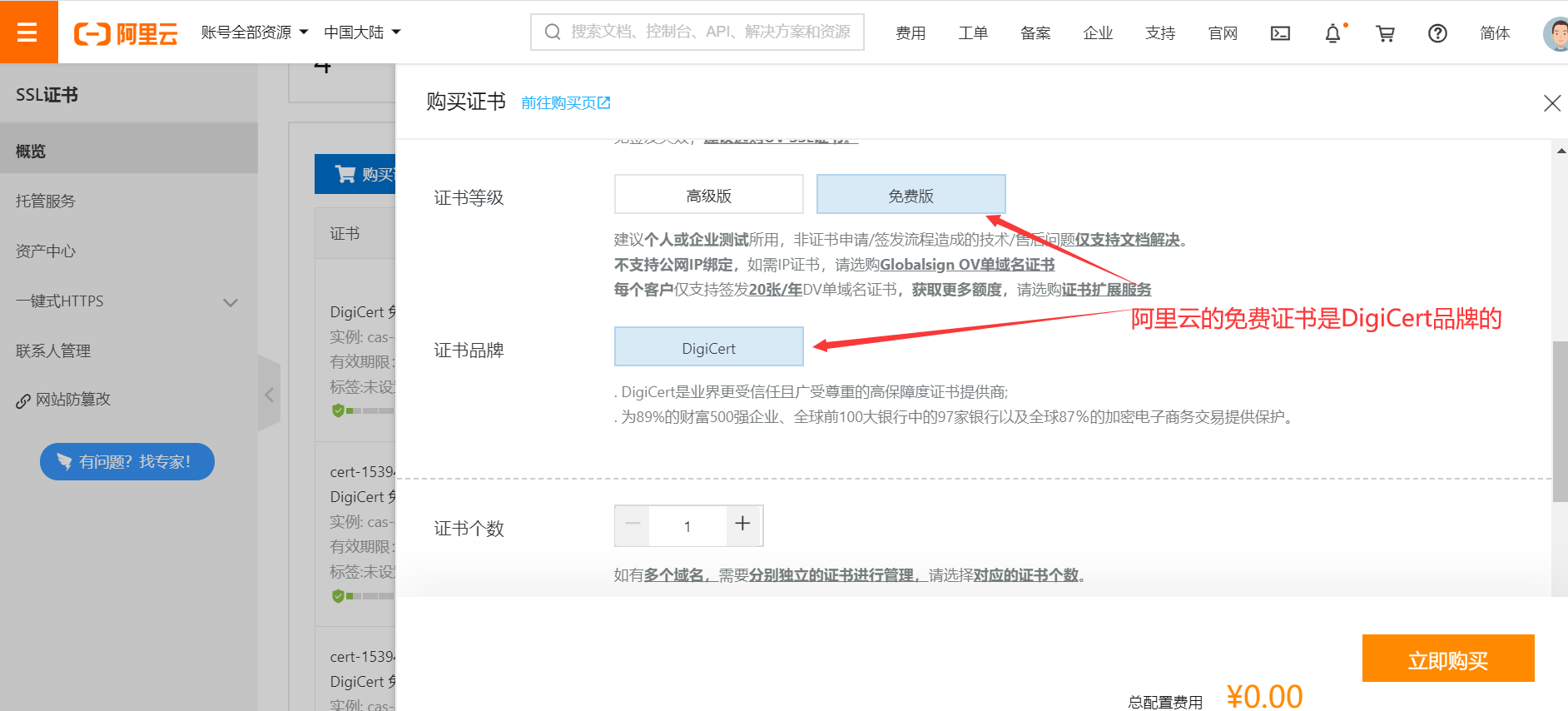Expand the 中国大陆 region dropdown
The image size is (1568, 711).
pos(362,32)
